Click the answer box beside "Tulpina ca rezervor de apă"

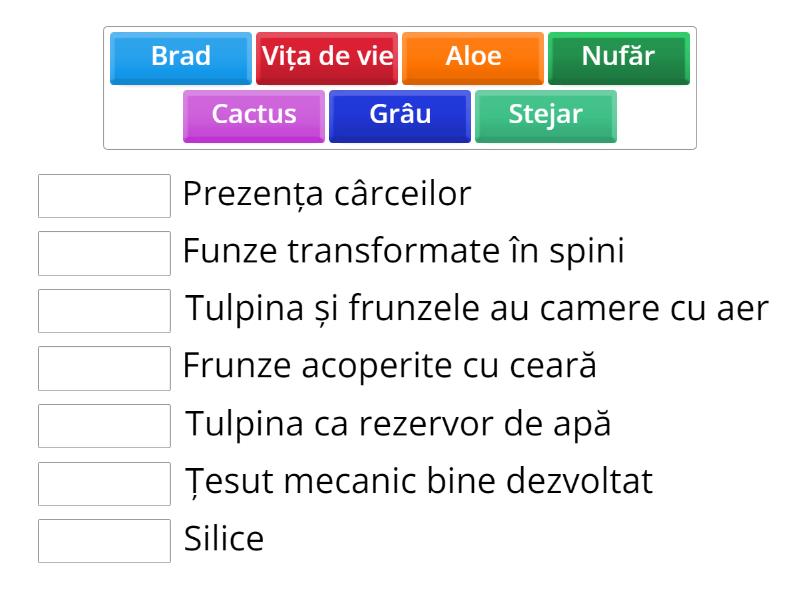click(104, 424)
